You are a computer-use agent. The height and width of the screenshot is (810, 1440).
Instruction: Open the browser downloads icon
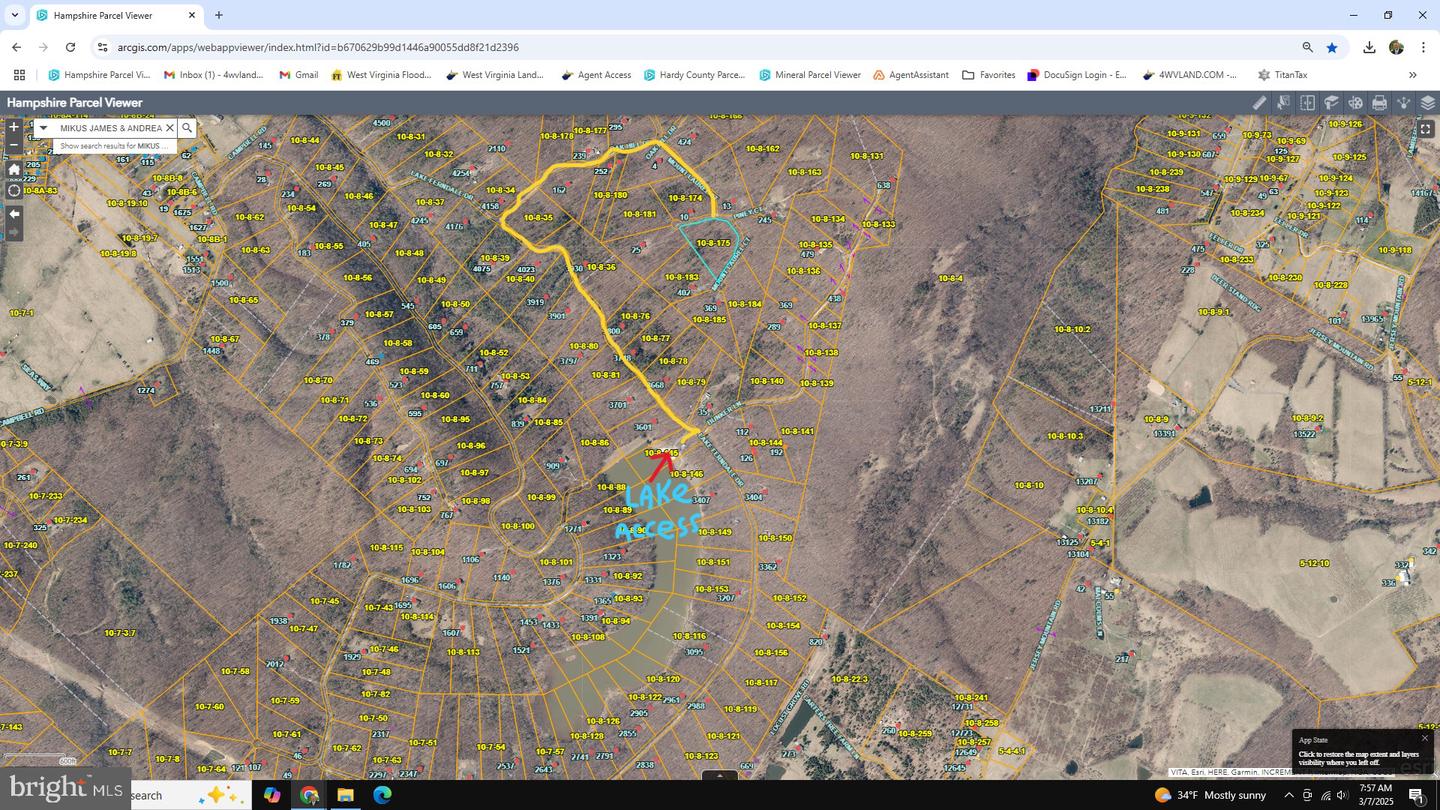pos(1369,47)
